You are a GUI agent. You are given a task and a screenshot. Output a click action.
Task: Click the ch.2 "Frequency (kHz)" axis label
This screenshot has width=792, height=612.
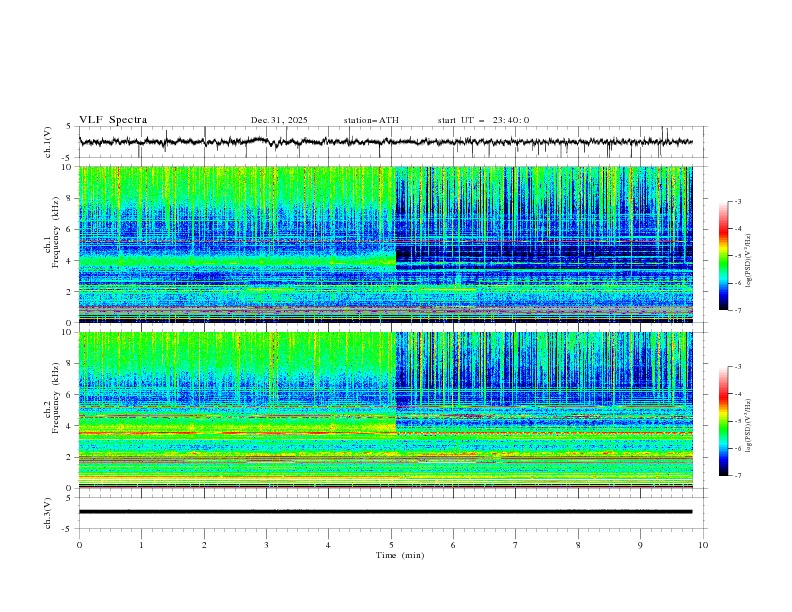(x=55, y=397)
